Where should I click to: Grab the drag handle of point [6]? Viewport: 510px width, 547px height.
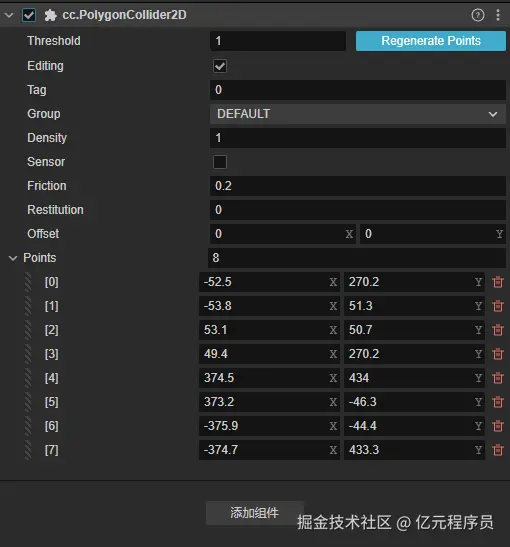[28, 426]
